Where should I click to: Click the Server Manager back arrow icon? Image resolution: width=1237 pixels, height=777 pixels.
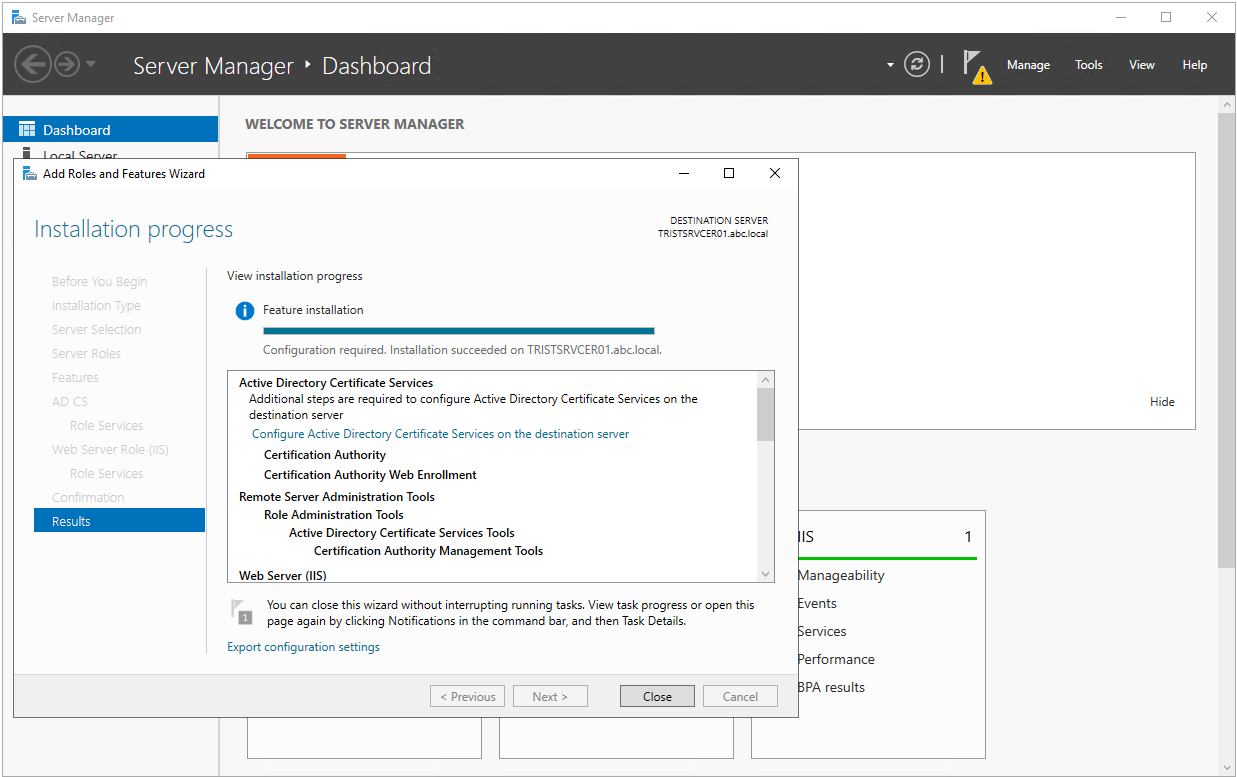[x=32, y=65]
